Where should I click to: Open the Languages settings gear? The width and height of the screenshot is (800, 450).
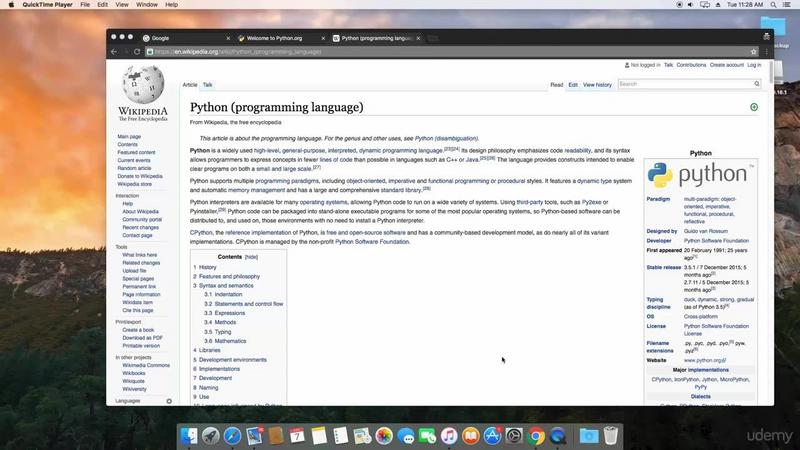coord(169,401)
